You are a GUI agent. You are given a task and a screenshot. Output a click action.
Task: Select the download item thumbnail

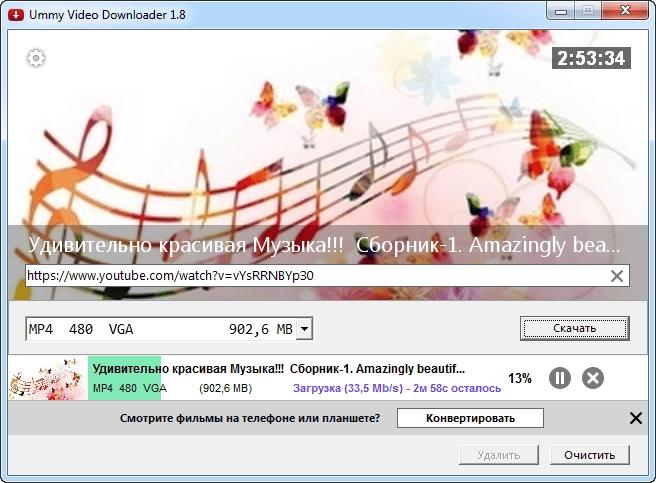click(48, 378)
